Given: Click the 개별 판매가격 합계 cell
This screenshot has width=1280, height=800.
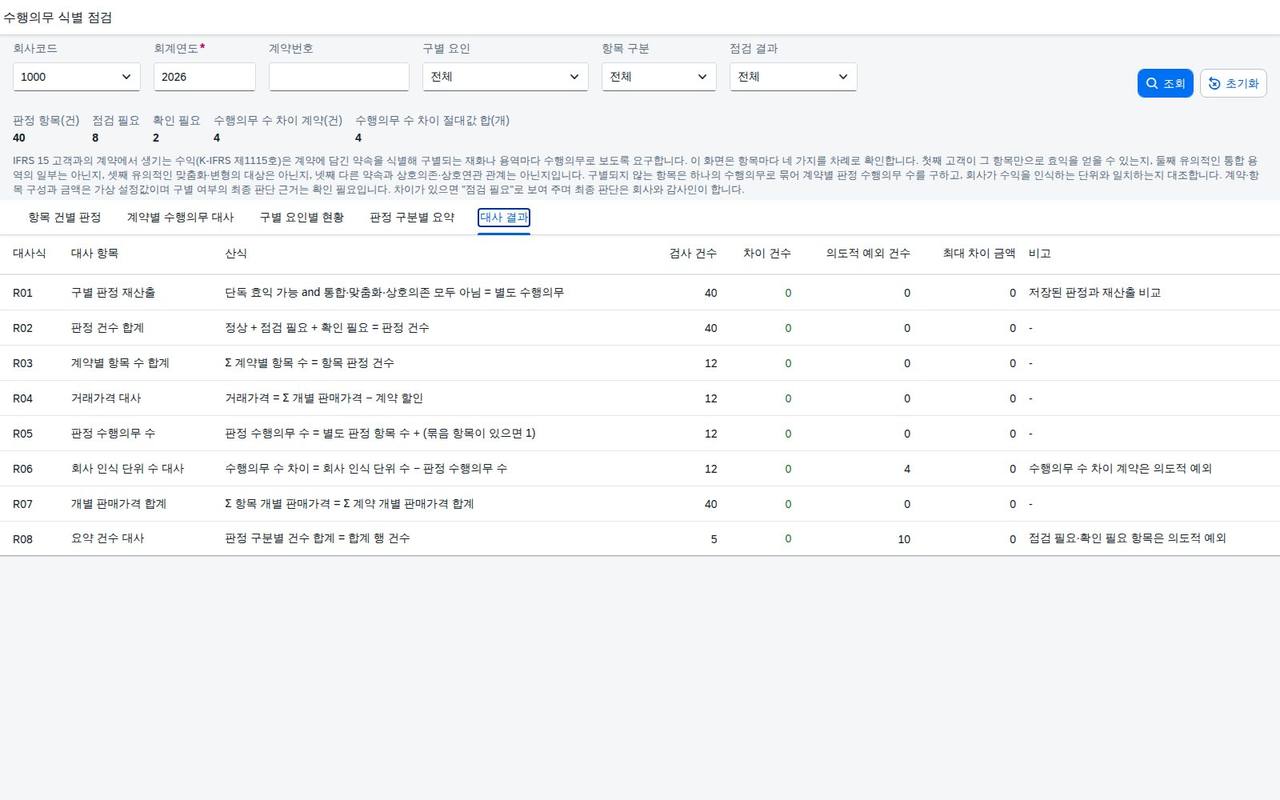Looking at the screenshot, I should click(119, 504).
